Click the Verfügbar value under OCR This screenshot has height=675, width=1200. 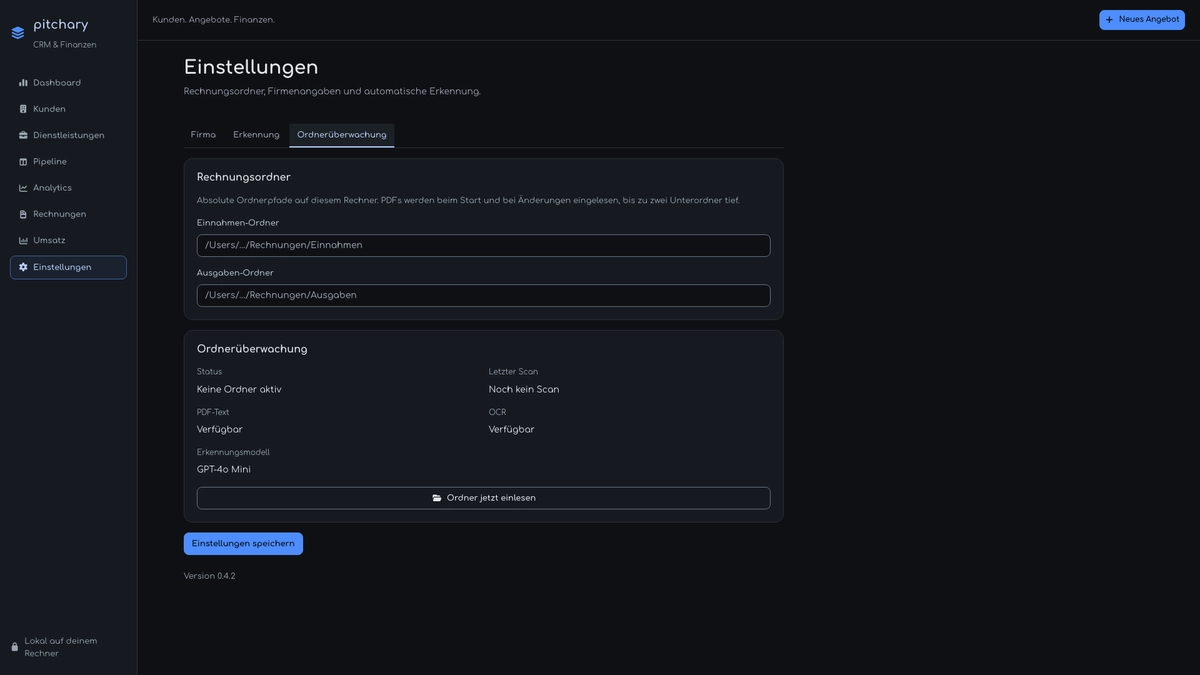pyautogui.click(x=512, y=430)
